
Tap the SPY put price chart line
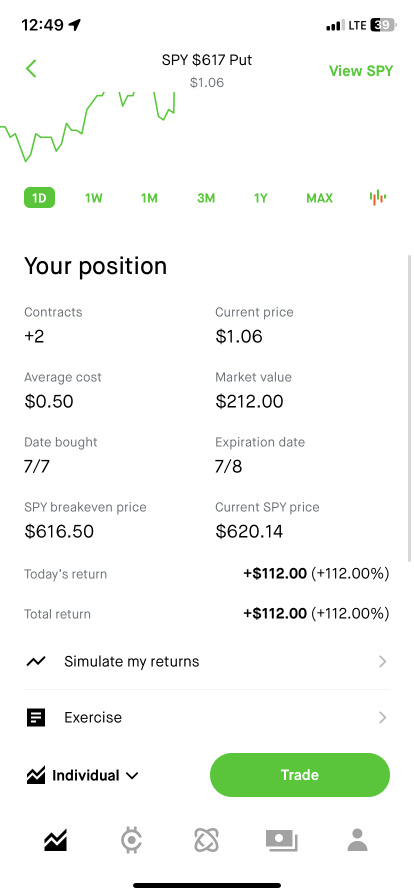tap(87, 127)
